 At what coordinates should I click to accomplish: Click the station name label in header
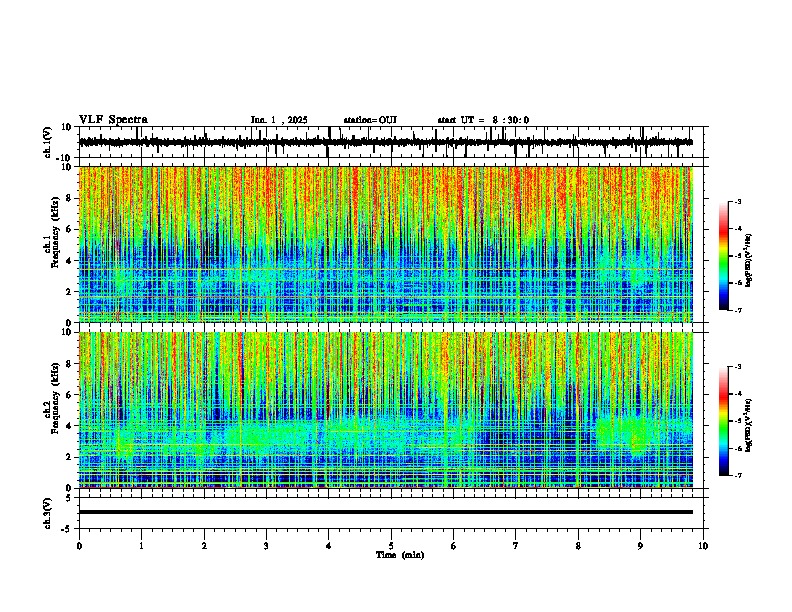[x=370, y=120]
